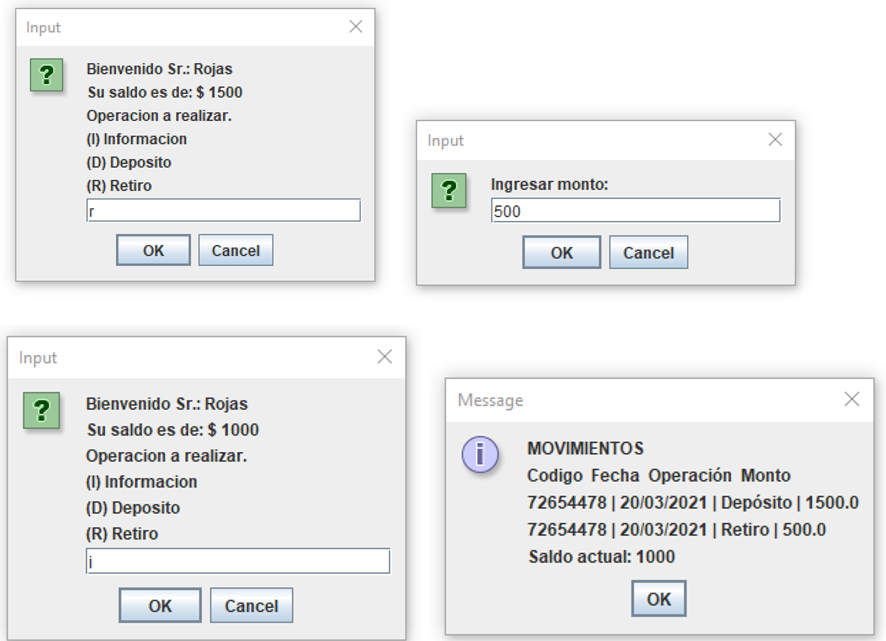This screenshot has width=886, height=641.
Task: Click '(I) Informacion' in the $1500 dialog
Action: click(137, 139)
